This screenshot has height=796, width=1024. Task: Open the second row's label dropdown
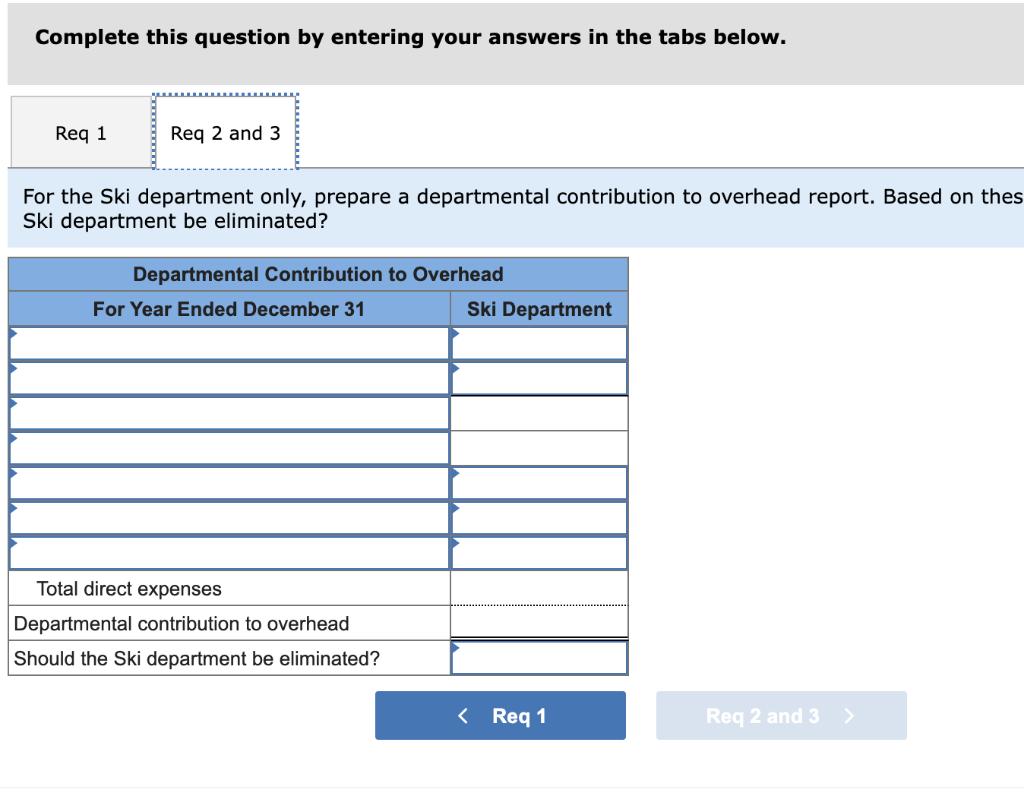pos(229,378)
